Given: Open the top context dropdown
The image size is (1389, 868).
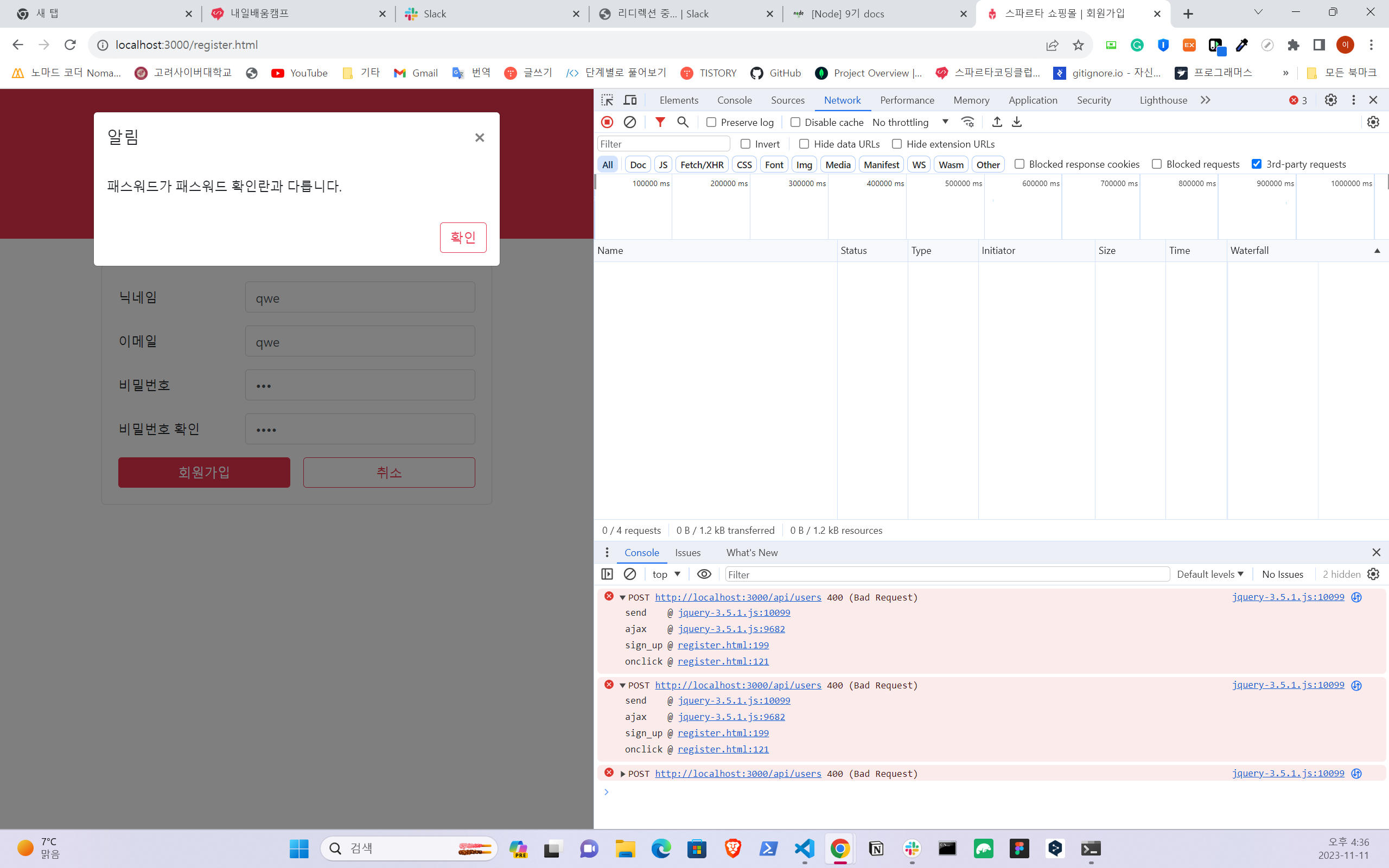Looking at the screenshot, I should click(666, 574).
